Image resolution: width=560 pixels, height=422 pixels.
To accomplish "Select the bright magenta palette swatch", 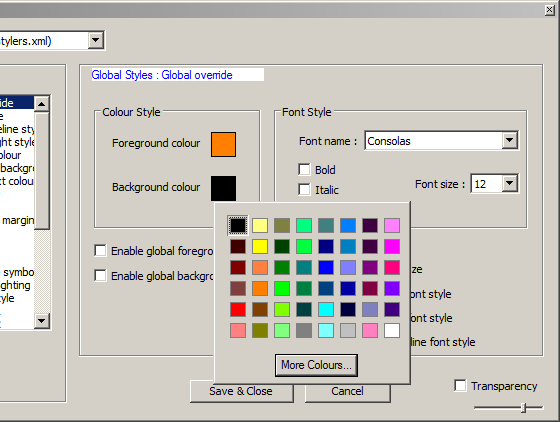I will click(x=392, y=246).
